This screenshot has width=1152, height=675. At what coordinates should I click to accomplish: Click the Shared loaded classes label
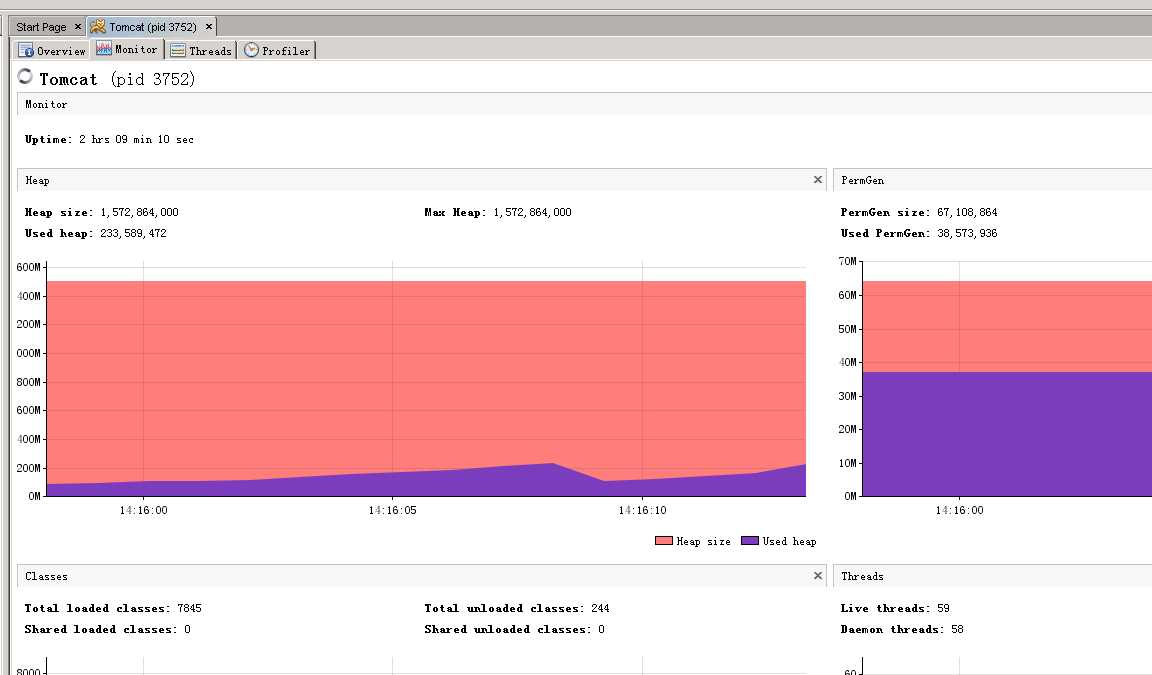coord(101,629)
